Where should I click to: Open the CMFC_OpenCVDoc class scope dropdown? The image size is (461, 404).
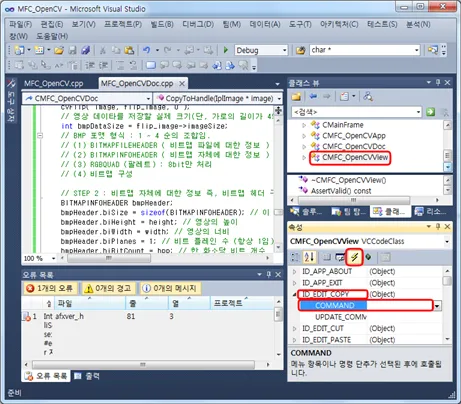coord(148,99)
